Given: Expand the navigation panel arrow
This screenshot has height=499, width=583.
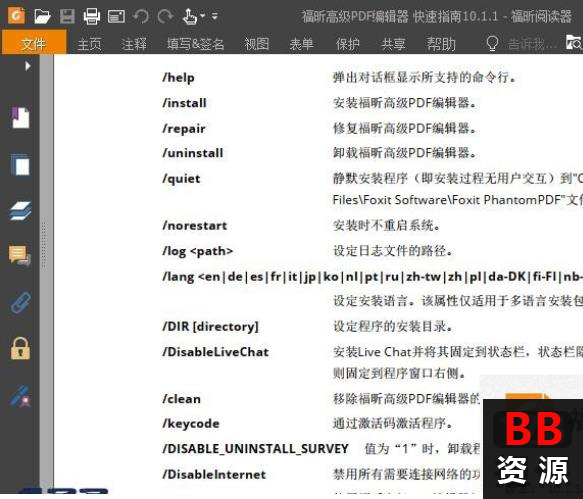Looking at the screenshot, I should click(x=28, y=66).
